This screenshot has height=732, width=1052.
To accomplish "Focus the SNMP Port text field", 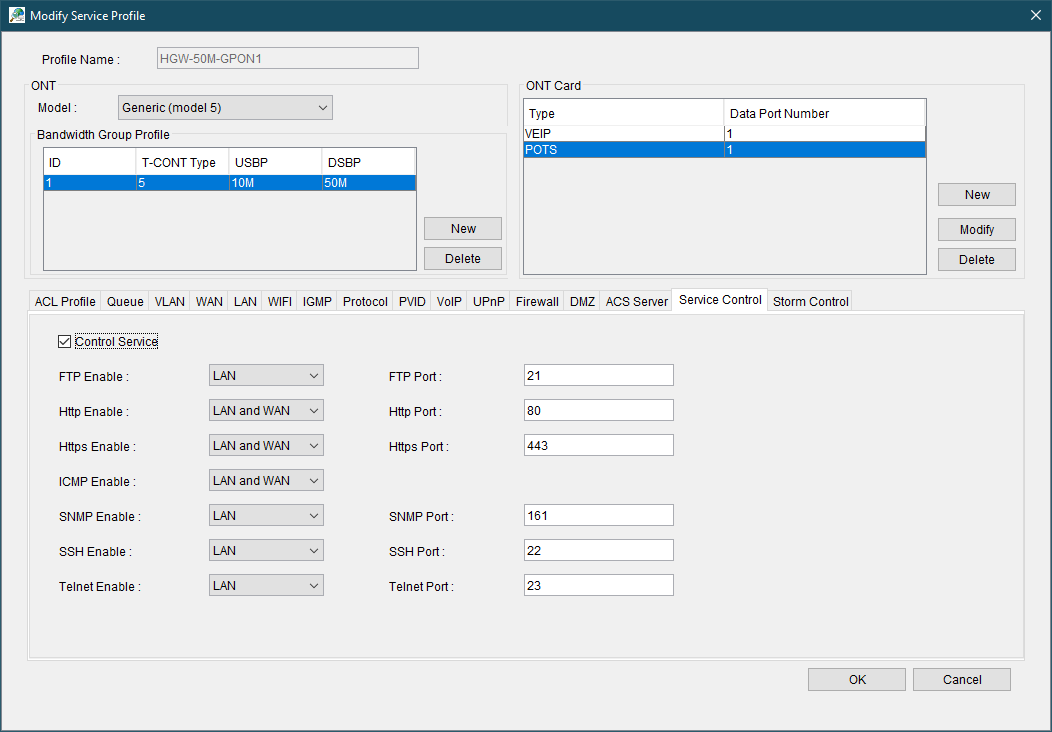I will point(598,516).
